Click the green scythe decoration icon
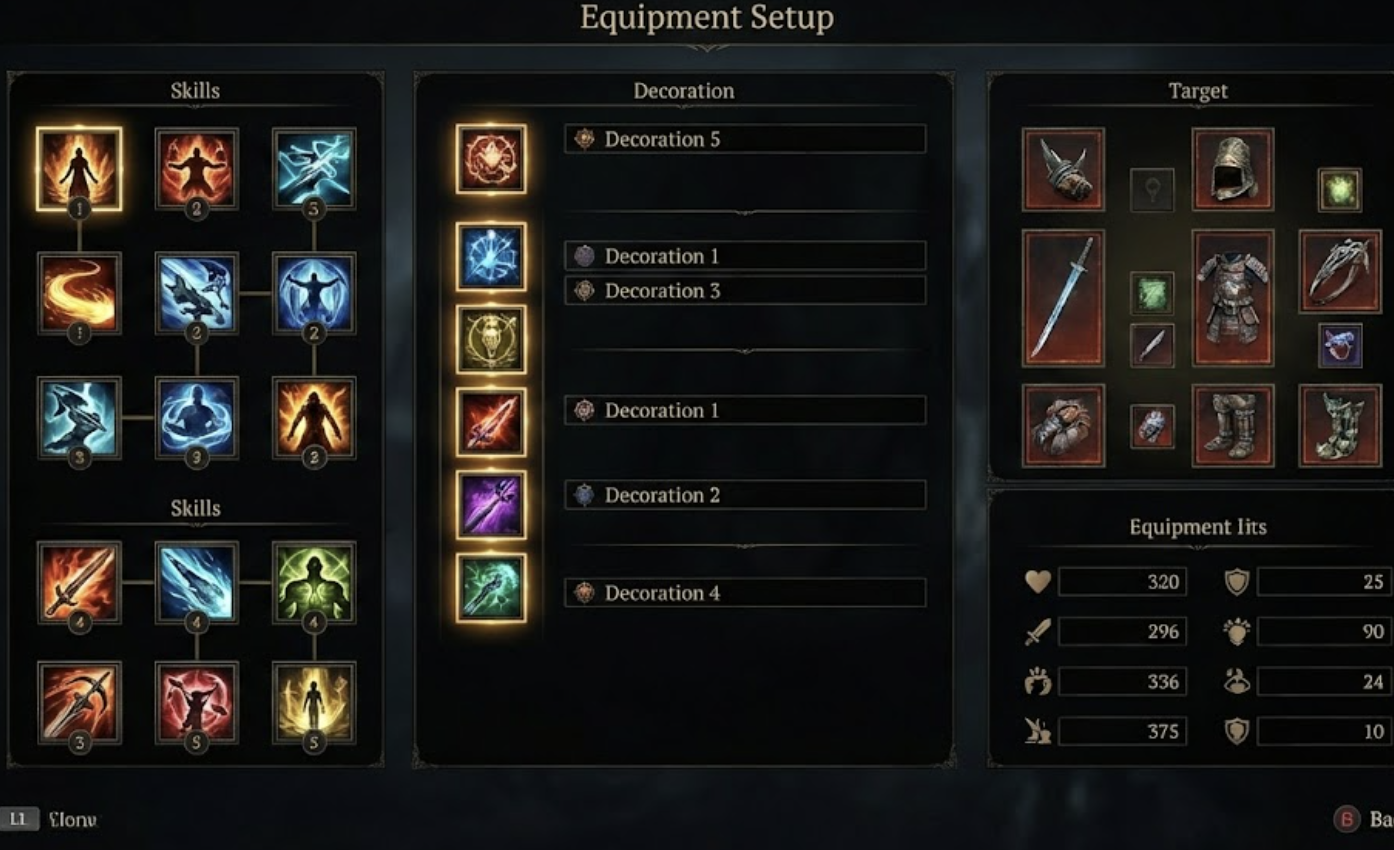Image resolution: width=1394 pixels, height=850 pixels. coord(491,588)
